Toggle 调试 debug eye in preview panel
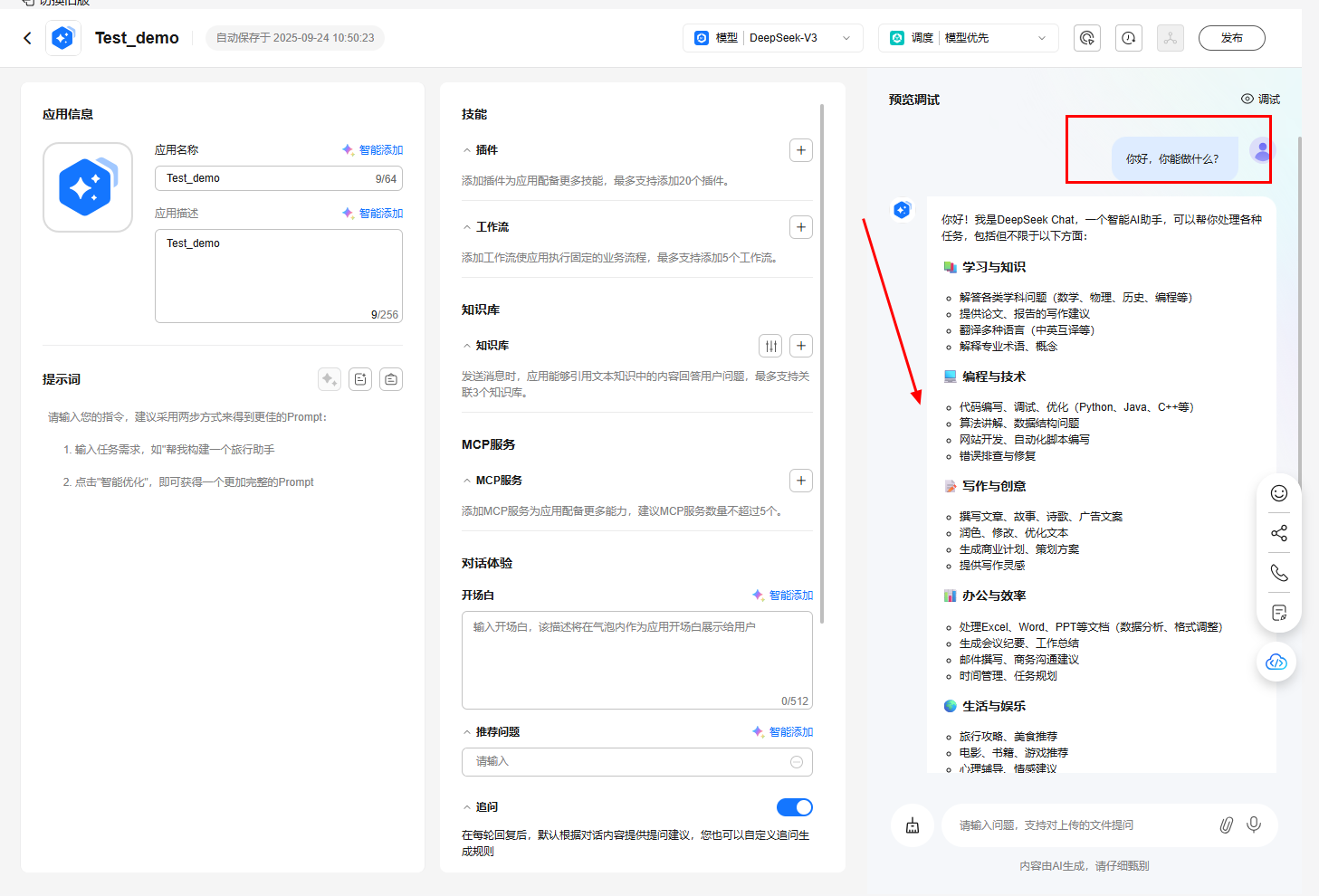Viewport: 1319px width, 896px height. 1260,100
